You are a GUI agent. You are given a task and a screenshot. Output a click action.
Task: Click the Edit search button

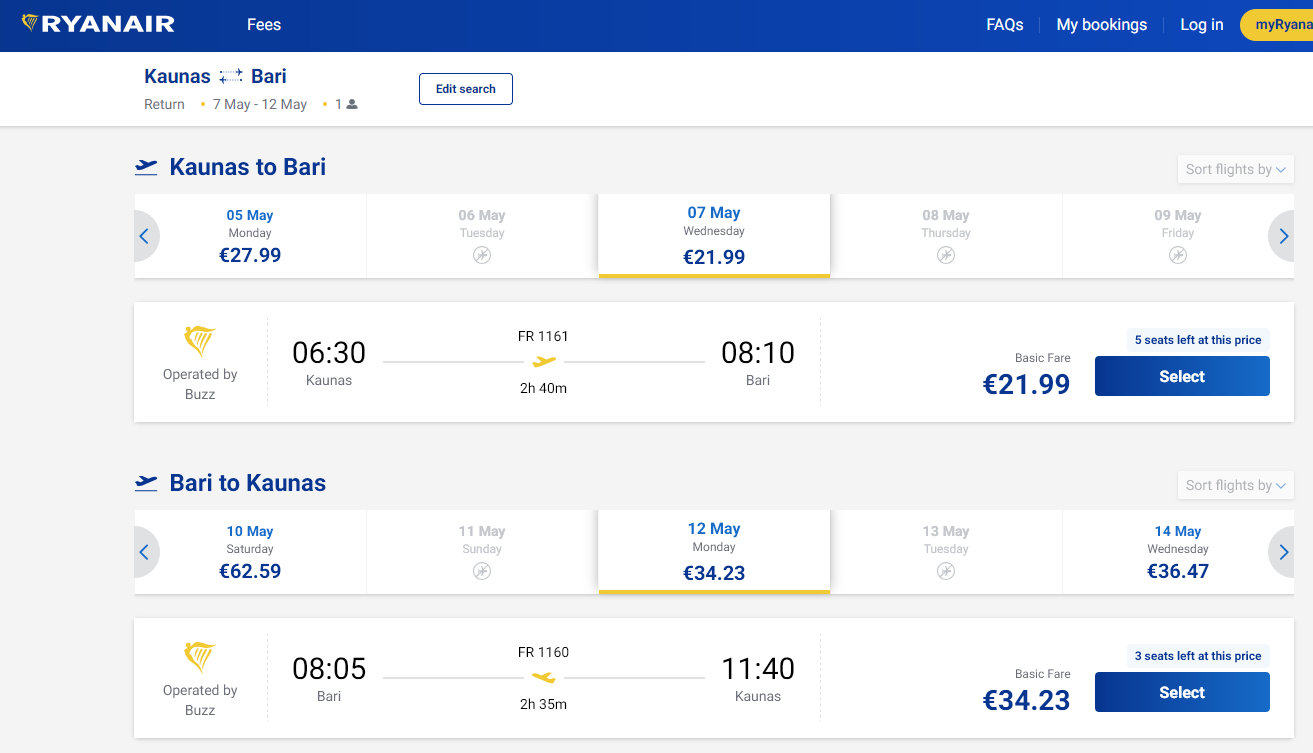[x=466, y=89]
